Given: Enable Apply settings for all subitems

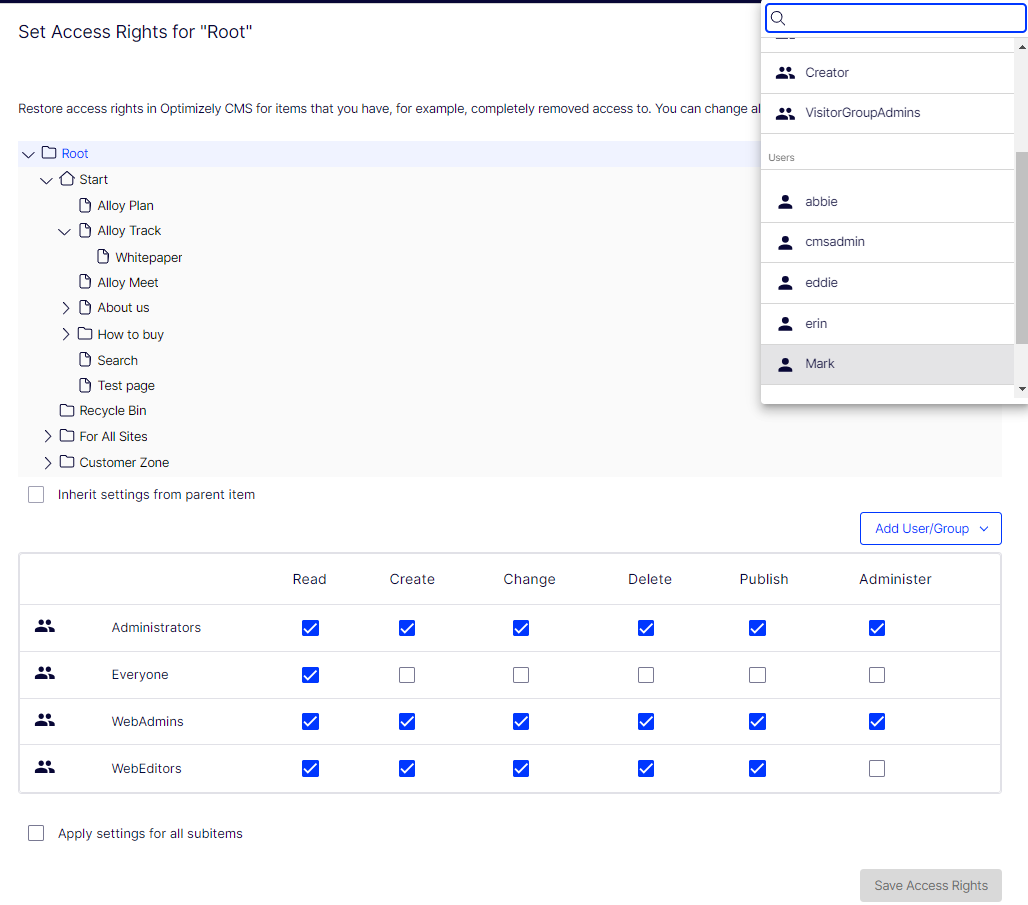Looking at the screenshot, I should click(x=36, y=832).
